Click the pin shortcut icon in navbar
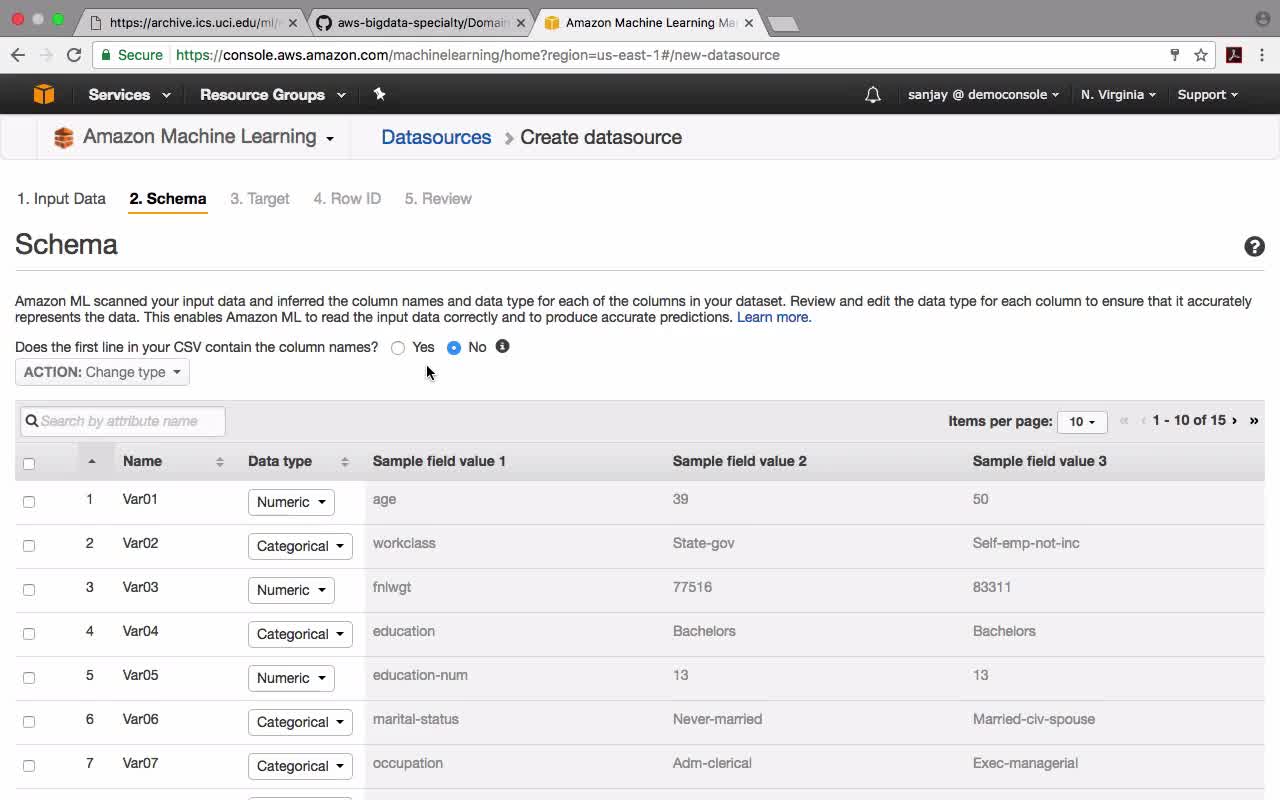 (379, 94)
